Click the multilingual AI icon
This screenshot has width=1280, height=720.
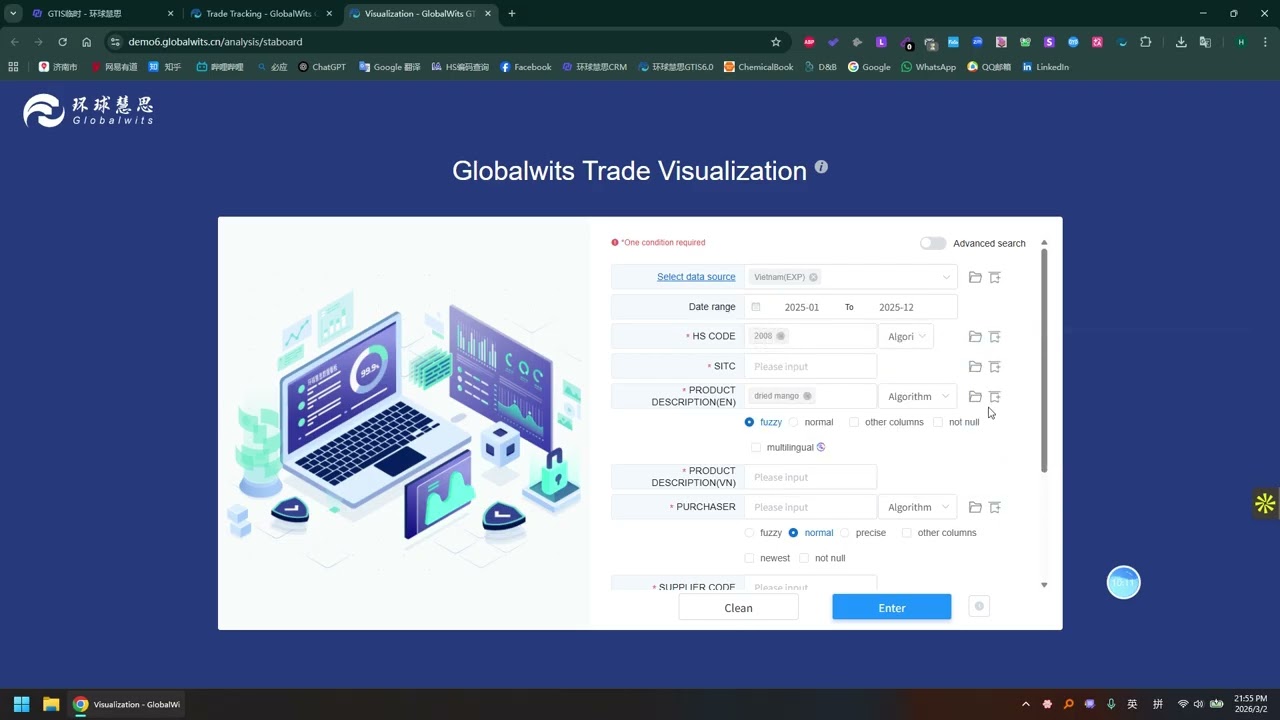point(821,447)
